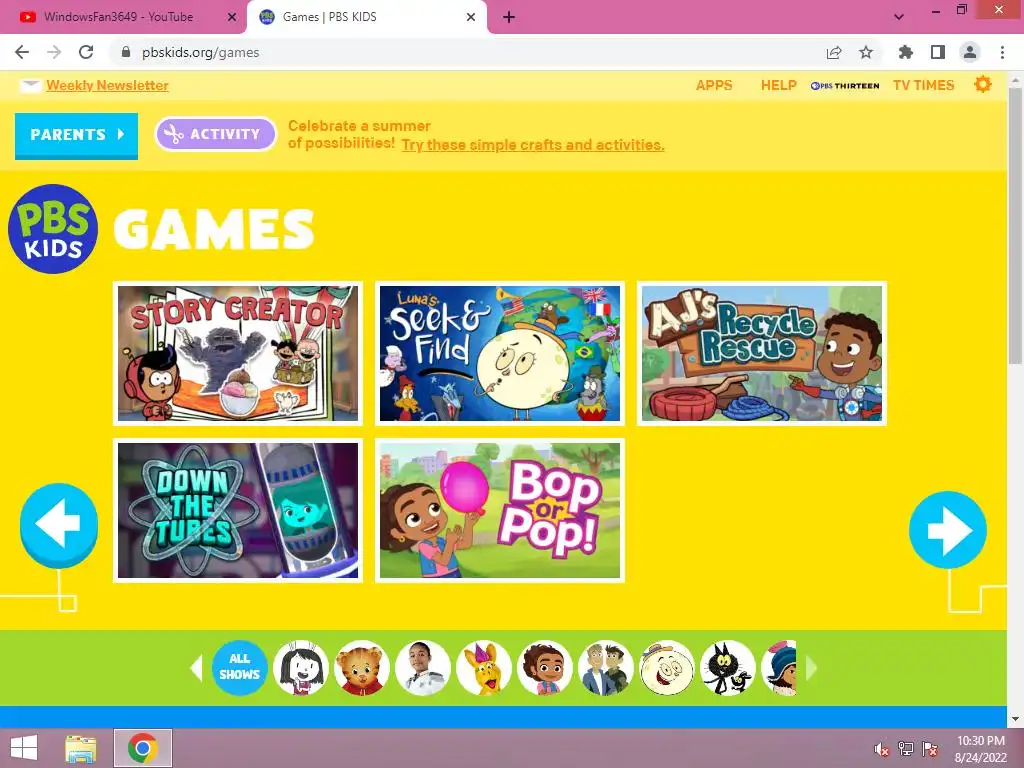The width and height of the screenshot is (1024, 768).
Task: Click the PBS KIDS logo
Action: tap(53, 229)
